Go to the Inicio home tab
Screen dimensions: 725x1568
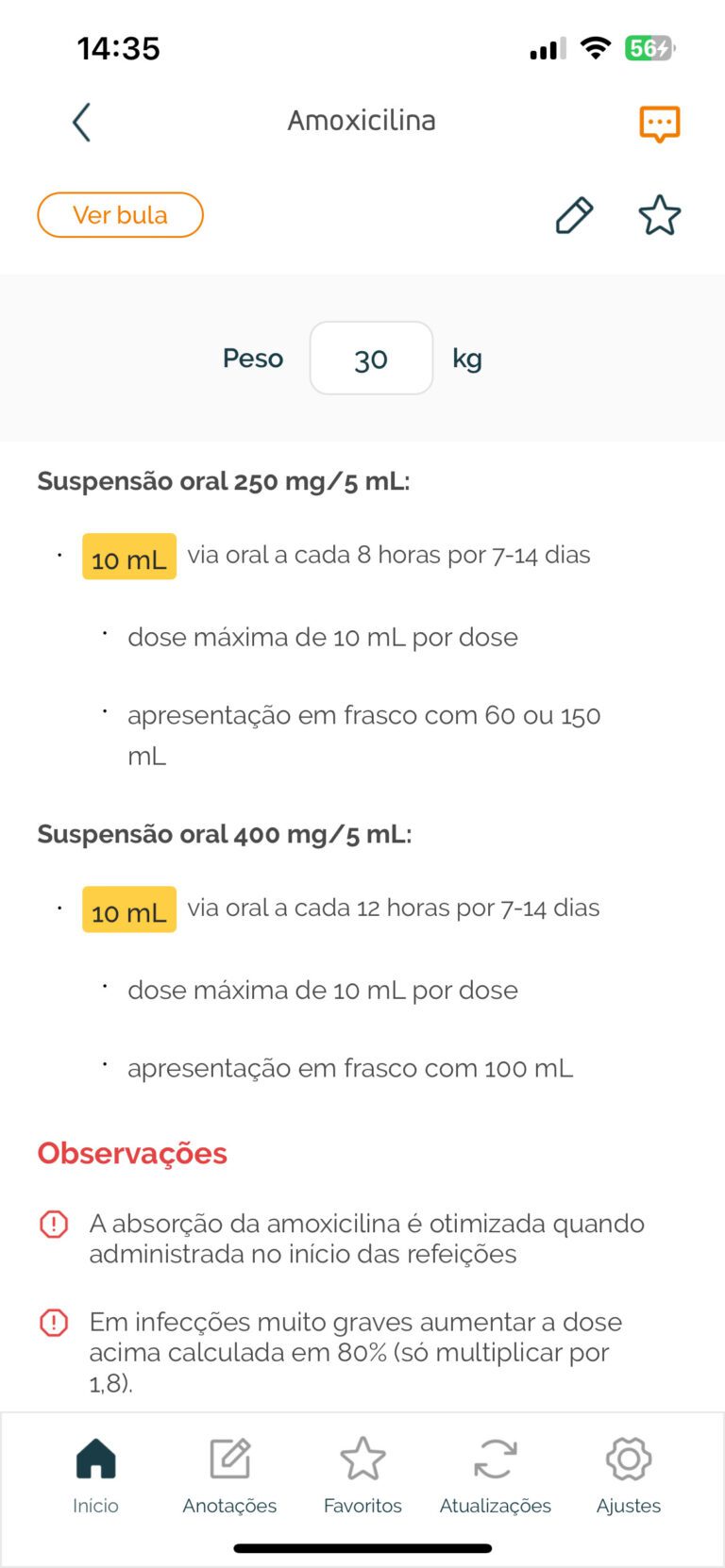pyautogui.click(x=95, y=1476)
